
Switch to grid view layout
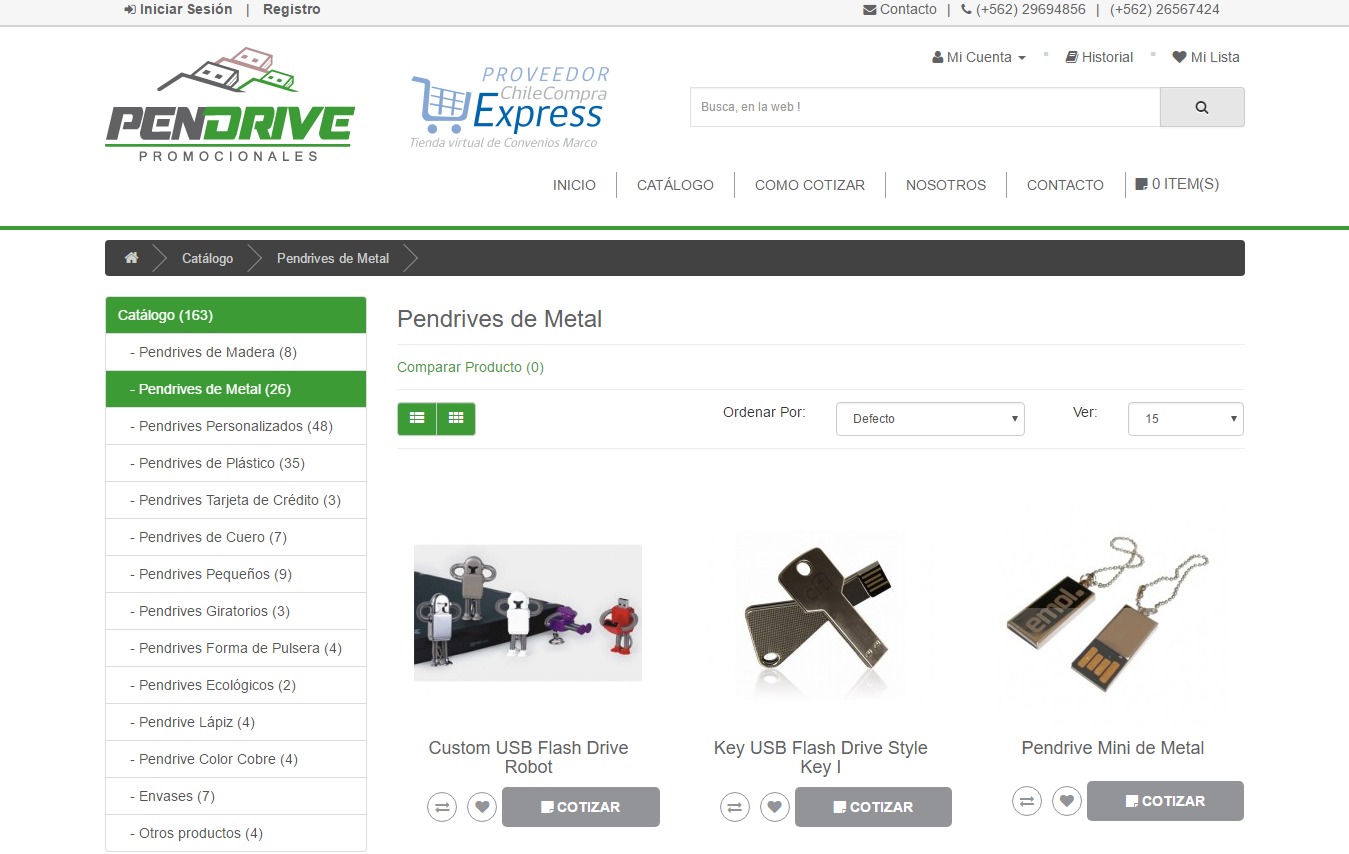(456, 419)
